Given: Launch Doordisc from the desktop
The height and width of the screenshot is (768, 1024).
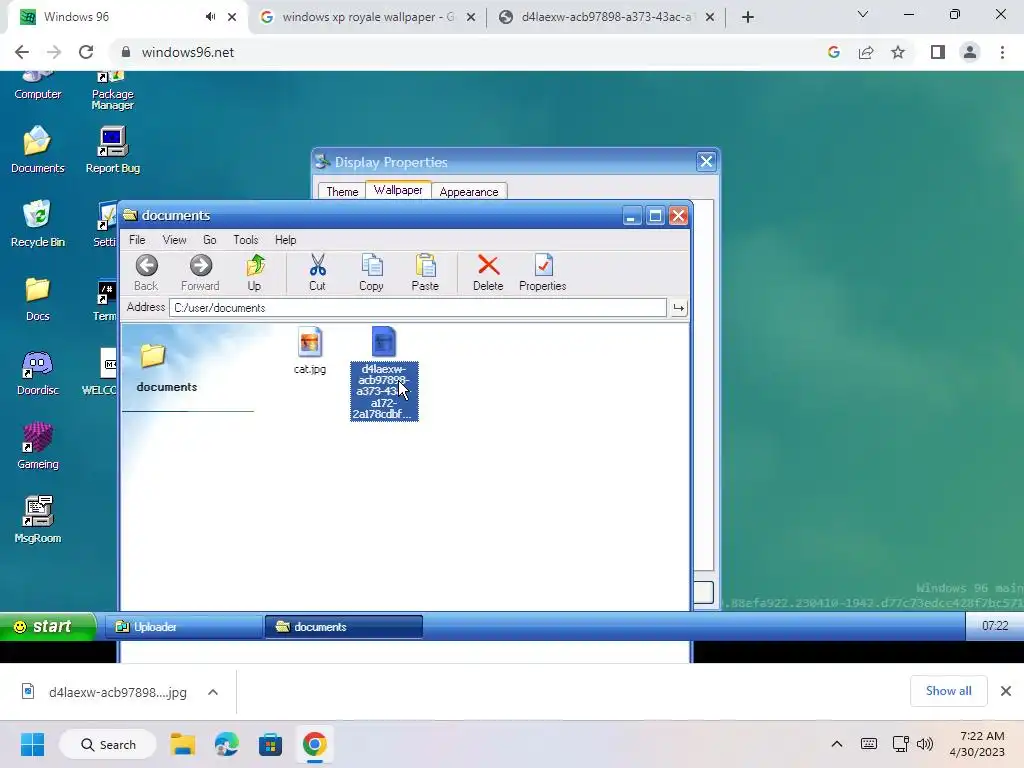Looking at the screenshot, I should coord(38,372).
